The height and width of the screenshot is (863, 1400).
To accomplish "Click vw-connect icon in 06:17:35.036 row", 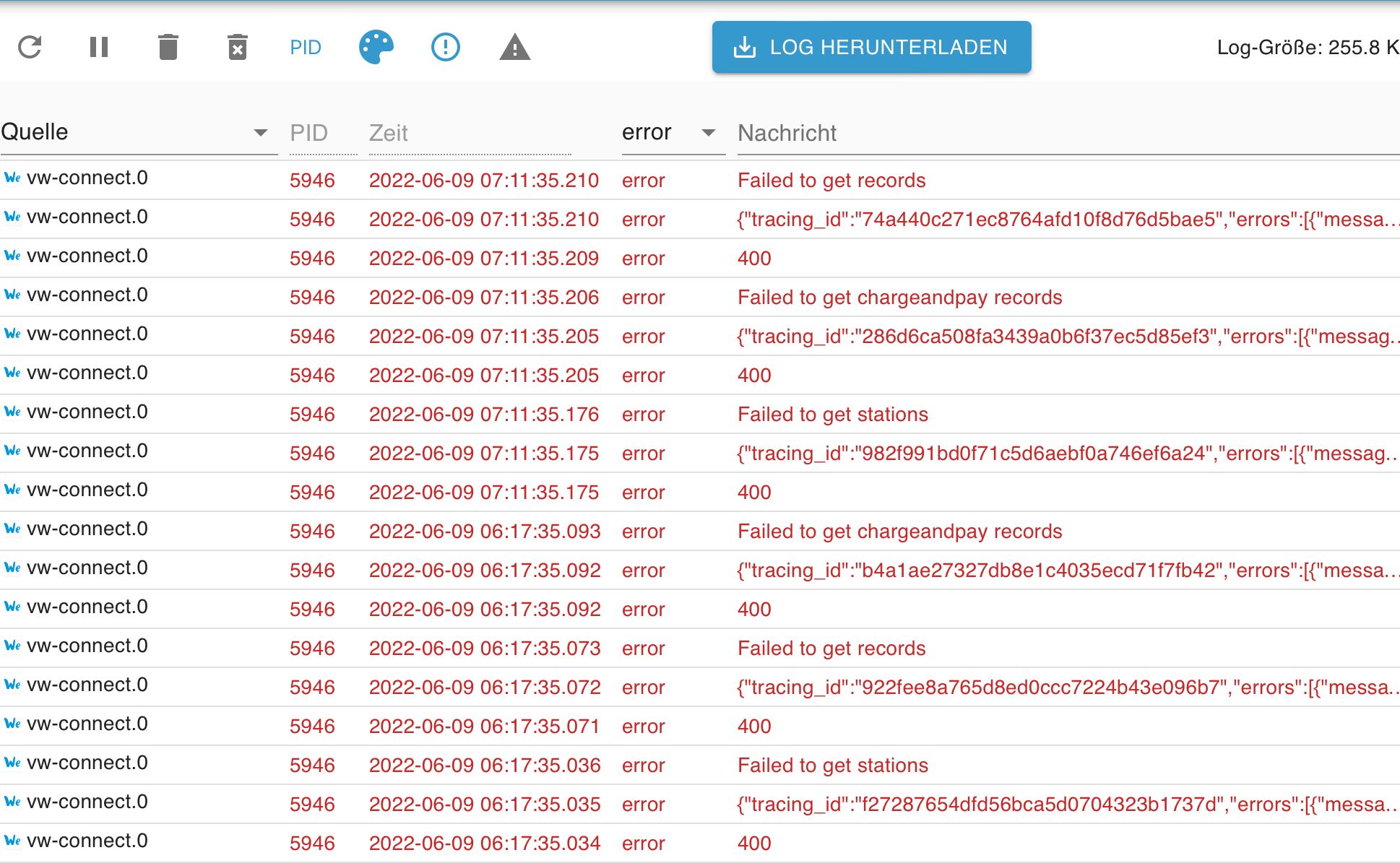I will tap(12, 763).
